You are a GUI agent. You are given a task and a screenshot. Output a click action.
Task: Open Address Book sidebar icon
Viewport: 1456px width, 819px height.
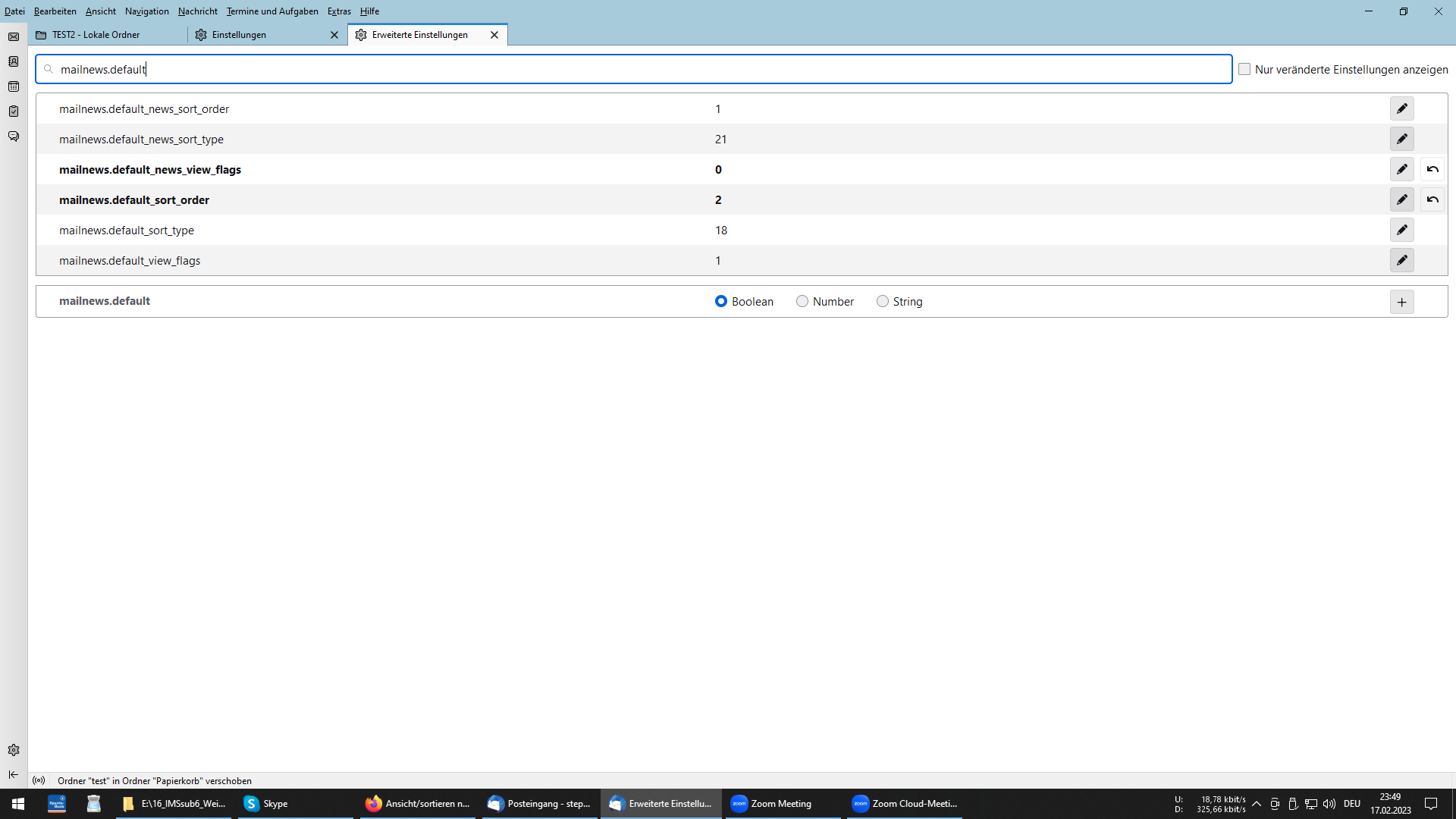point(14,61)
